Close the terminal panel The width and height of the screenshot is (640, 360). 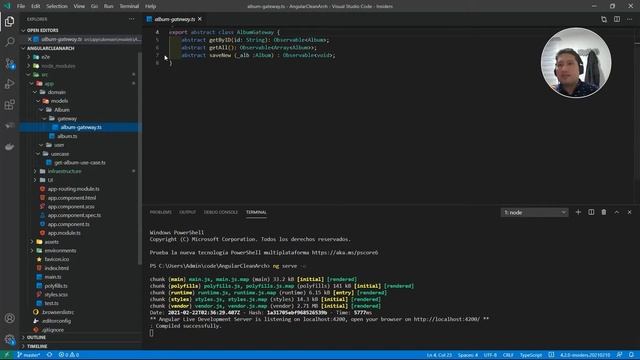[629, 212]
